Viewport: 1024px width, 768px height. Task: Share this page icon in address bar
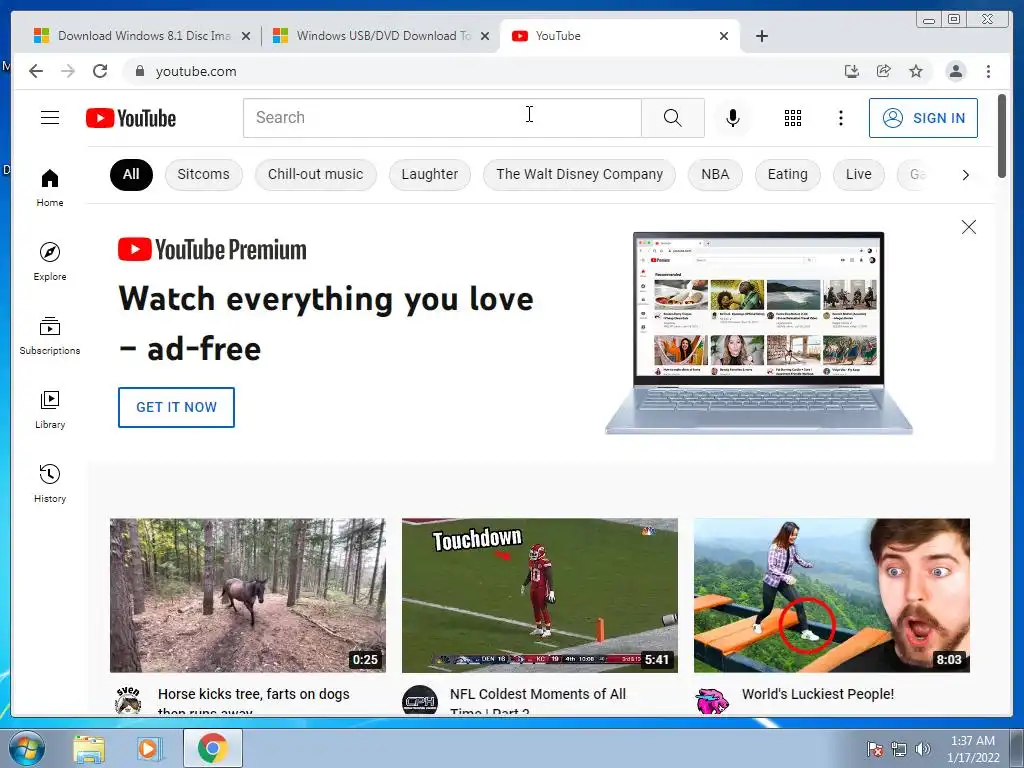[884, 71]
